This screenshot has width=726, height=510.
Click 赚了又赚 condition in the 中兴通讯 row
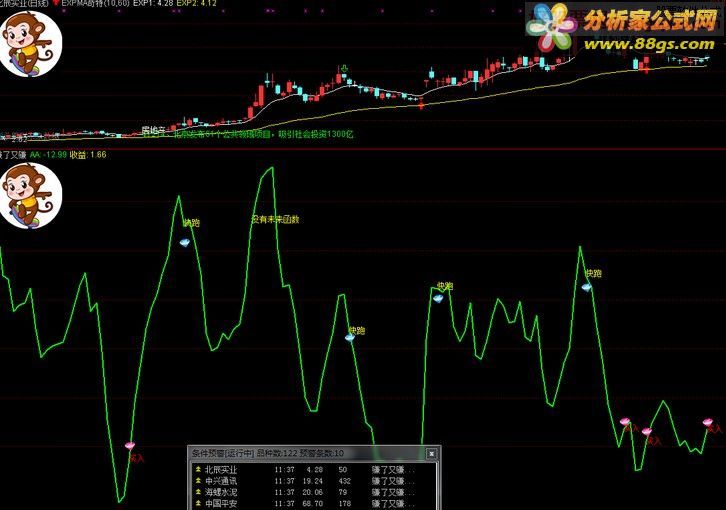pos(393,481)
